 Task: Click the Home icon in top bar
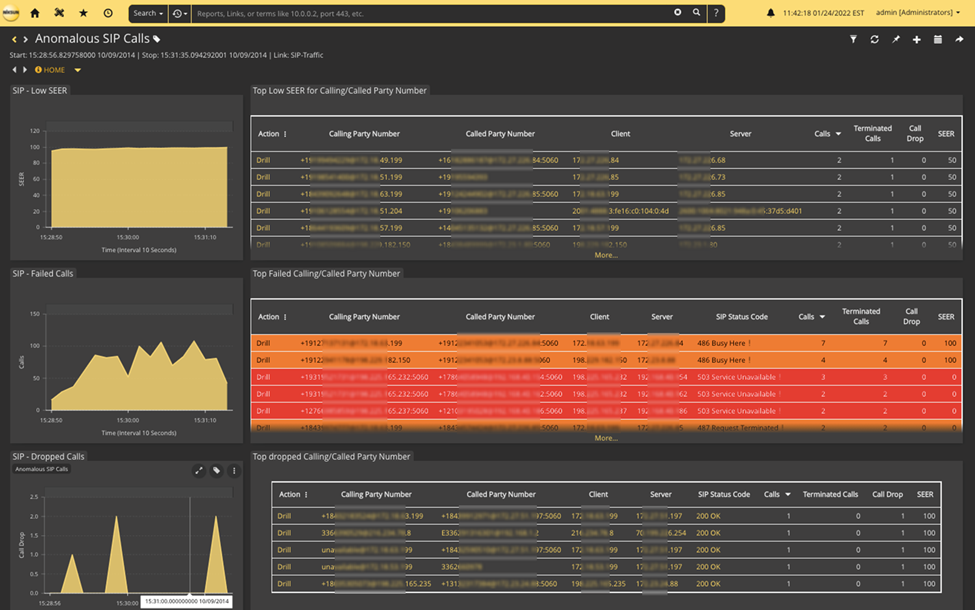[36, 13]
